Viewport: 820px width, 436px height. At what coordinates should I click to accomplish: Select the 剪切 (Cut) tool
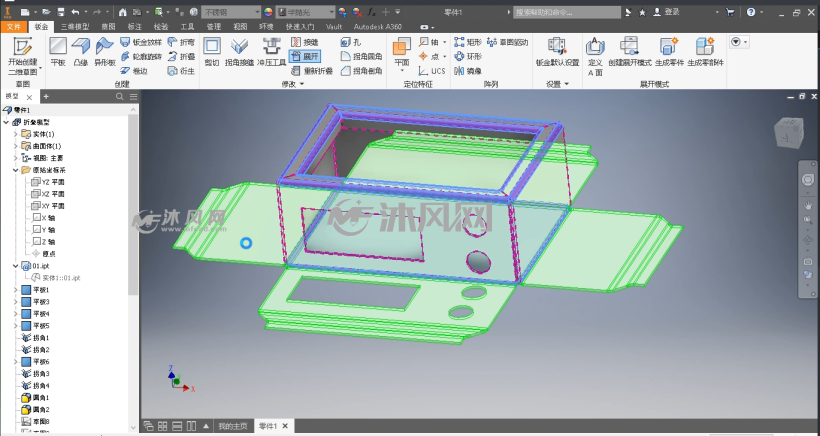click(212, 52)
